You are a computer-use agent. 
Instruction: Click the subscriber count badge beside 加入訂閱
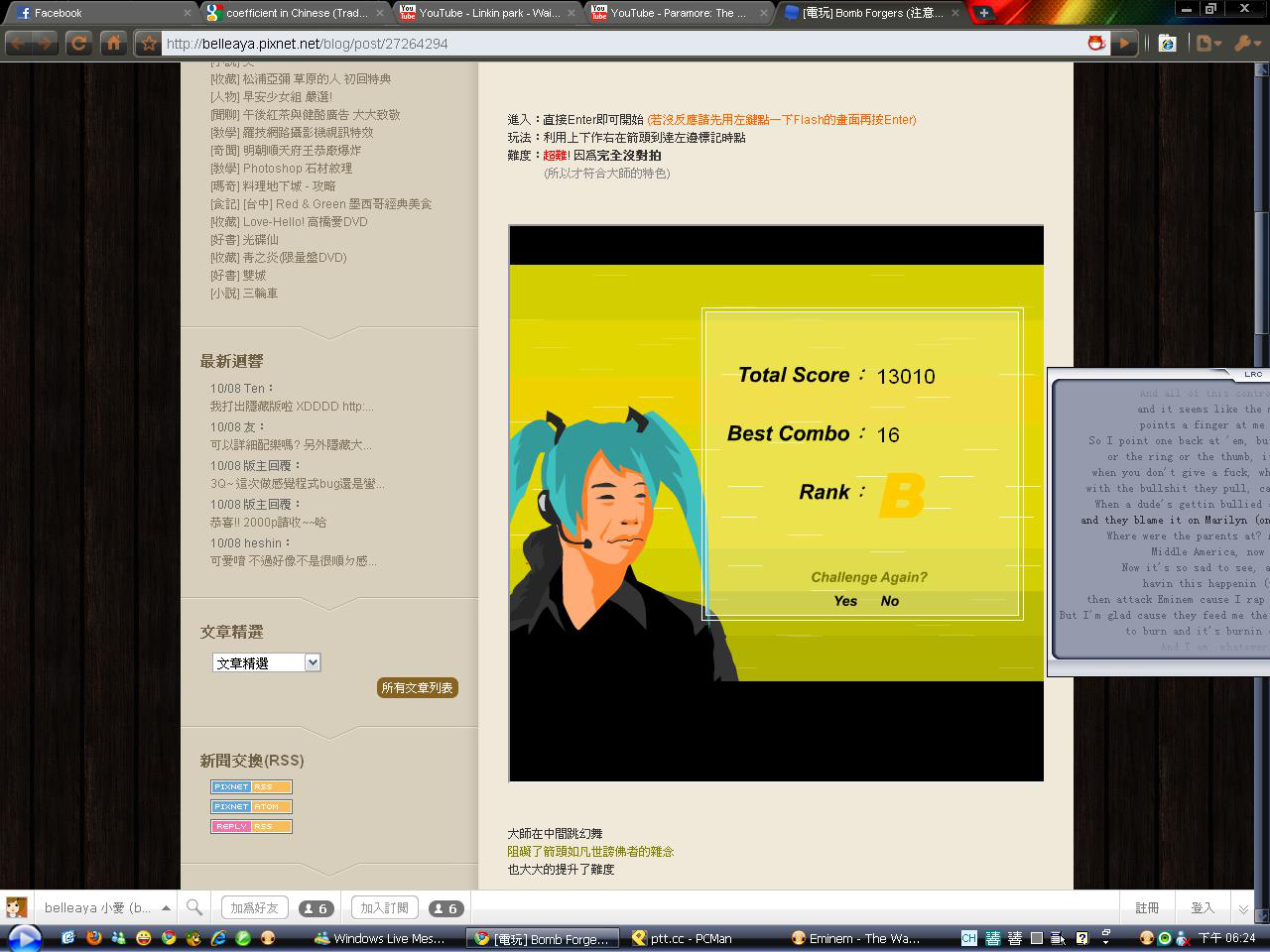445,908
